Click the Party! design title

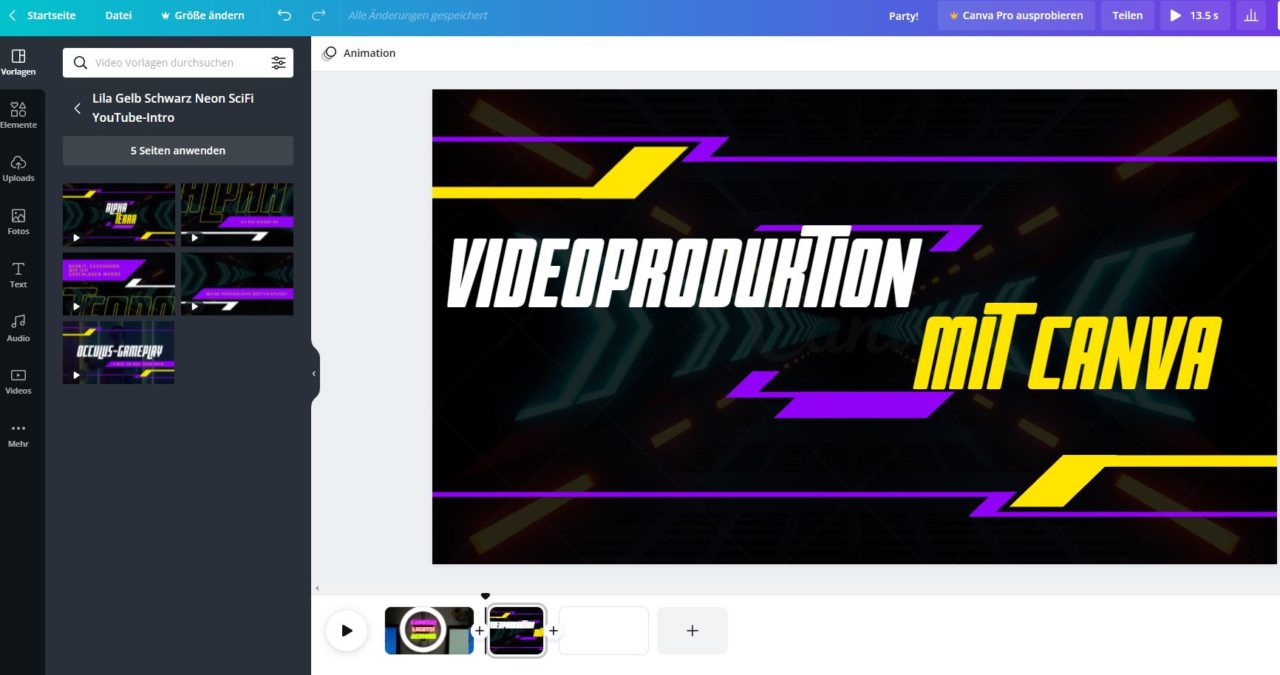pos(903,16)
